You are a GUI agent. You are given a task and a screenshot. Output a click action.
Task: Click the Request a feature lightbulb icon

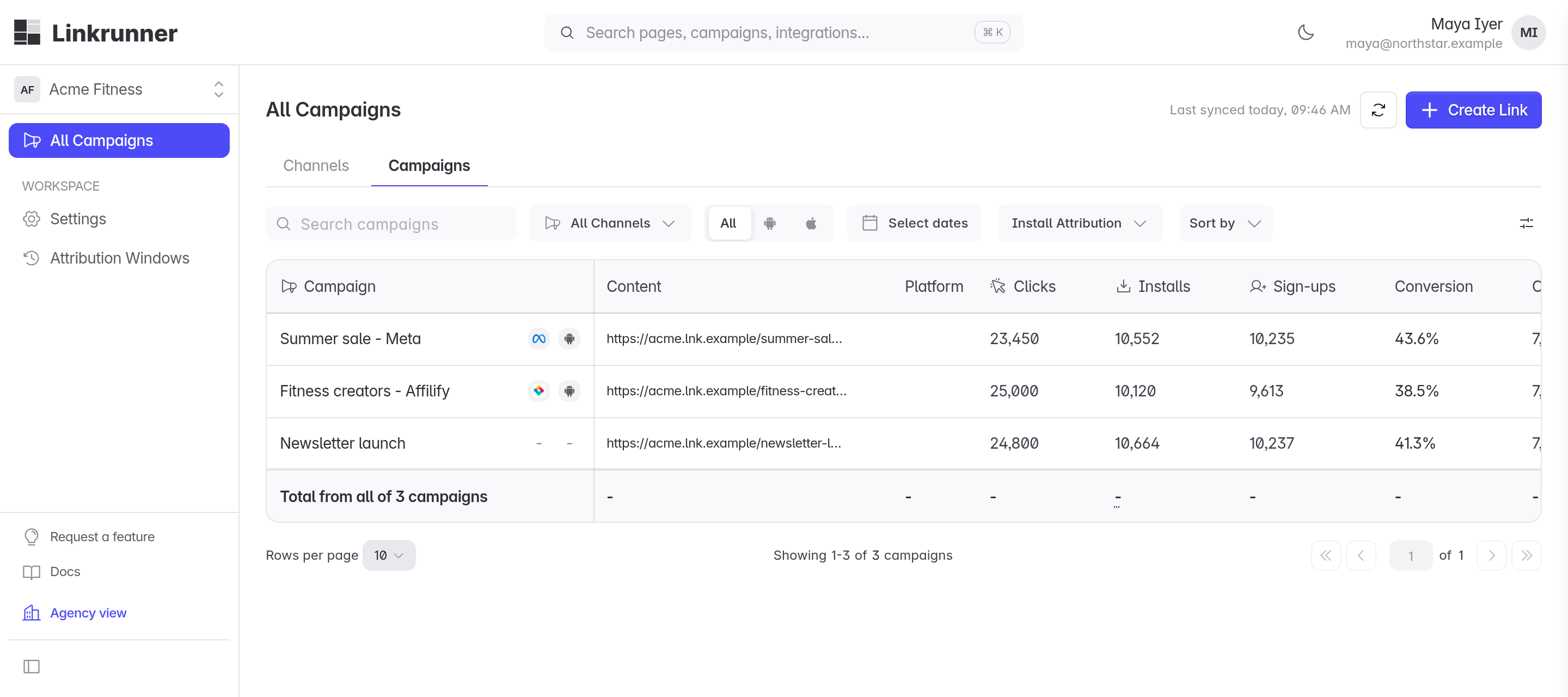point(32,537)
